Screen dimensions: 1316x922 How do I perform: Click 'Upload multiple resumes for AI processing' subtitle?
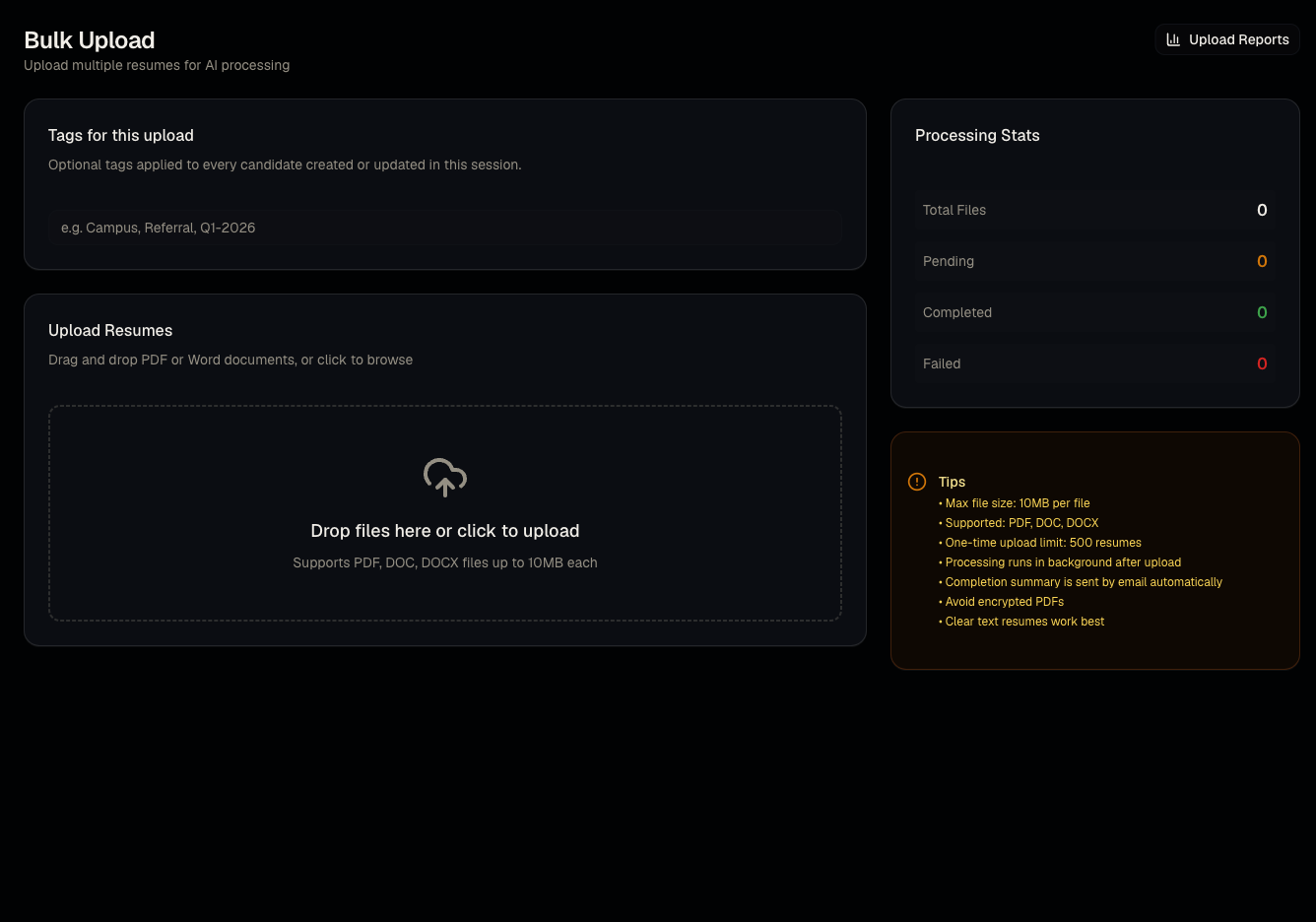[x=157, y=65]
